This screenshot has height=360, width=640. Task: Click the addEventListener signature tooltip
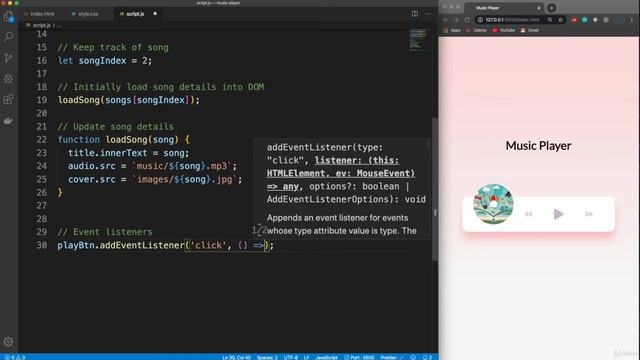[342, 189]
